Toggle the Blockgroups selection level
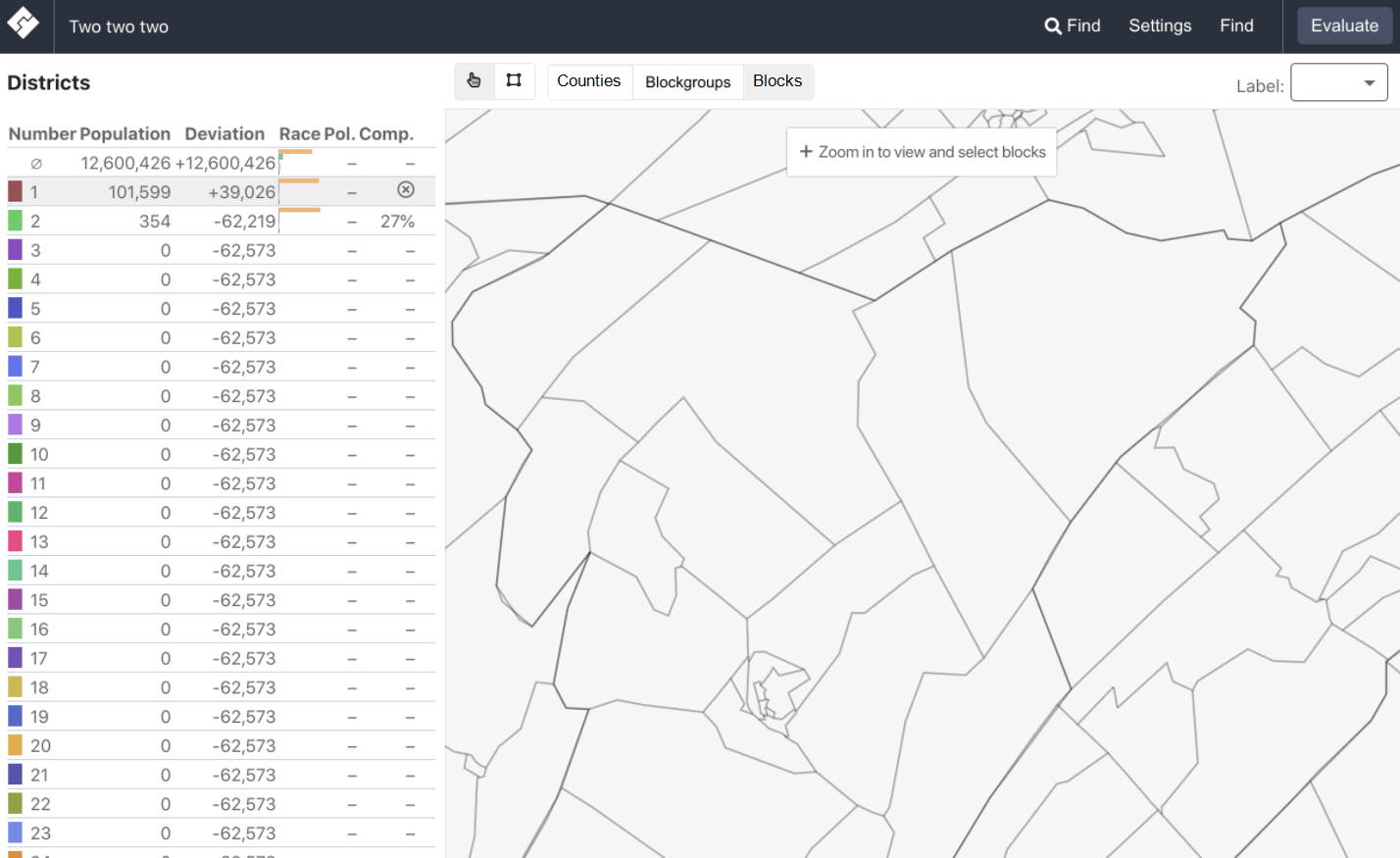Screen dimensions: 1400x858 click(687, 81)
